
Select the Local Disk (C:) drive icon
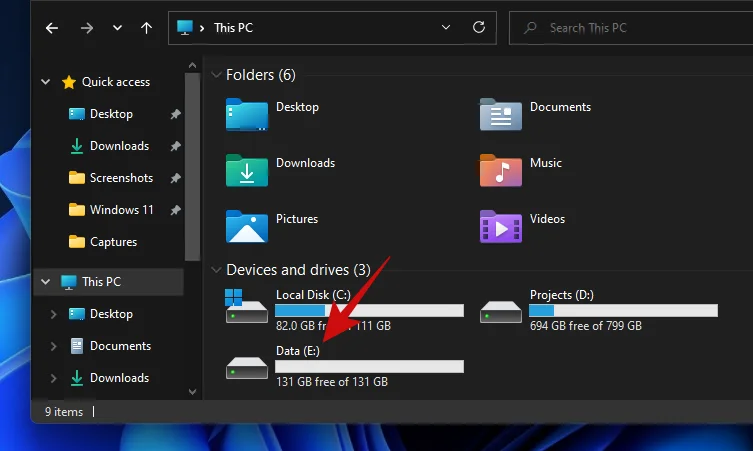point(247,306)
